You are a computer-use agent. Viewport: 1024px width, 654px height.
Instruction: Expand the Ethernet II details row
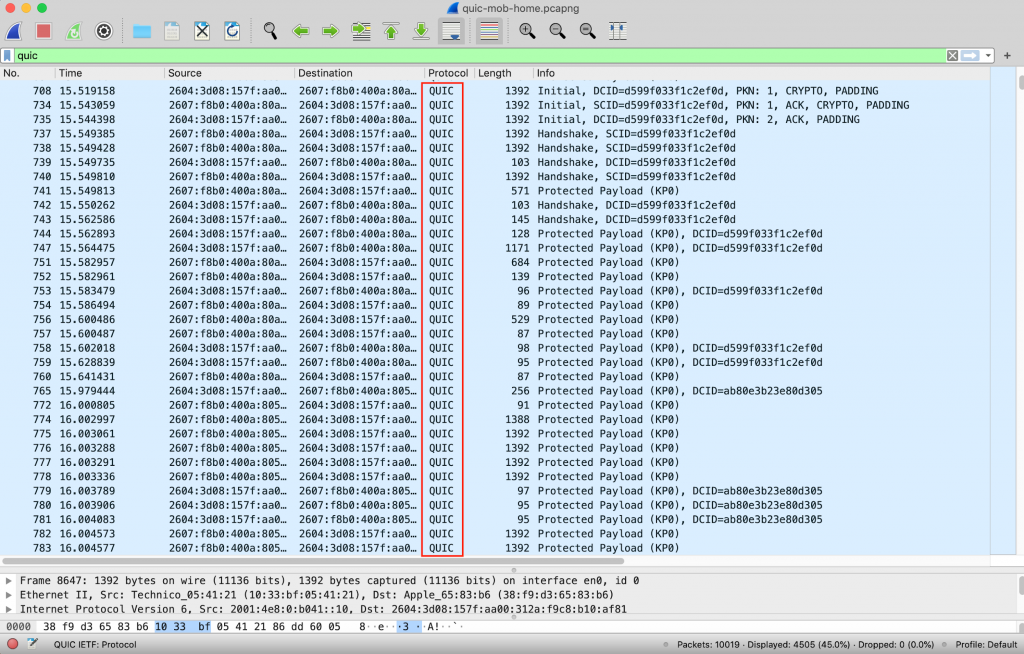9,594
